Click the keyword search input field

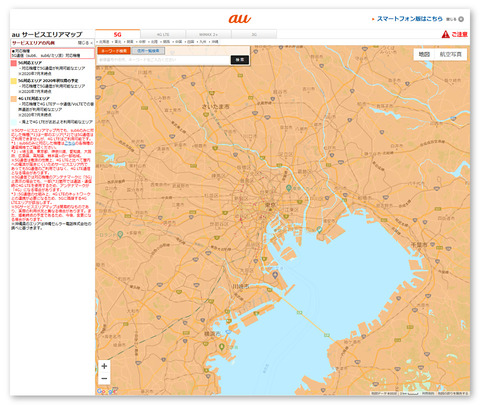click(x=164, y=60)
